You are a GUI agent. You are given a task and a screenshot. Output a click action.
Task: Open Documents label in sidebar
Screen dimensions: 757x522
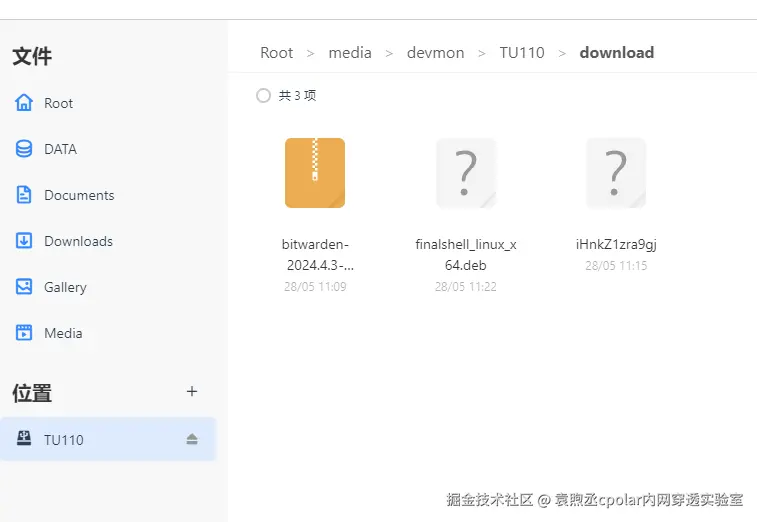click(x=79, y=195)
